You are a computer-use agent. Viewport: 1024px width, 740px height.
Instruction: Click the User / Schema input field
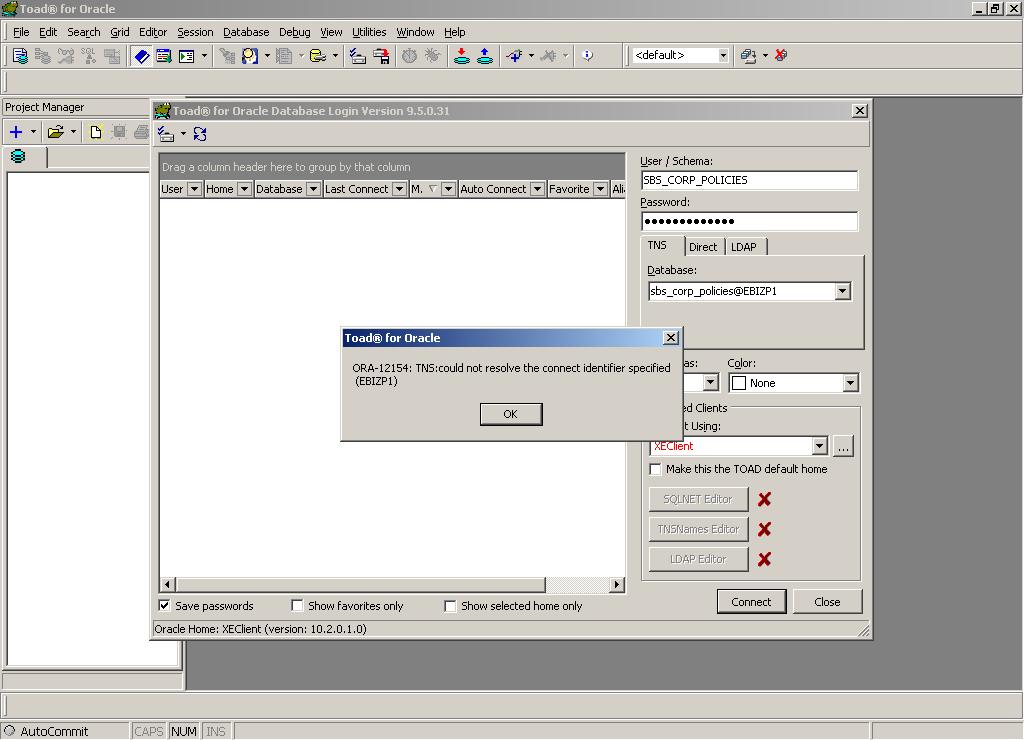[x=749, y=180]
